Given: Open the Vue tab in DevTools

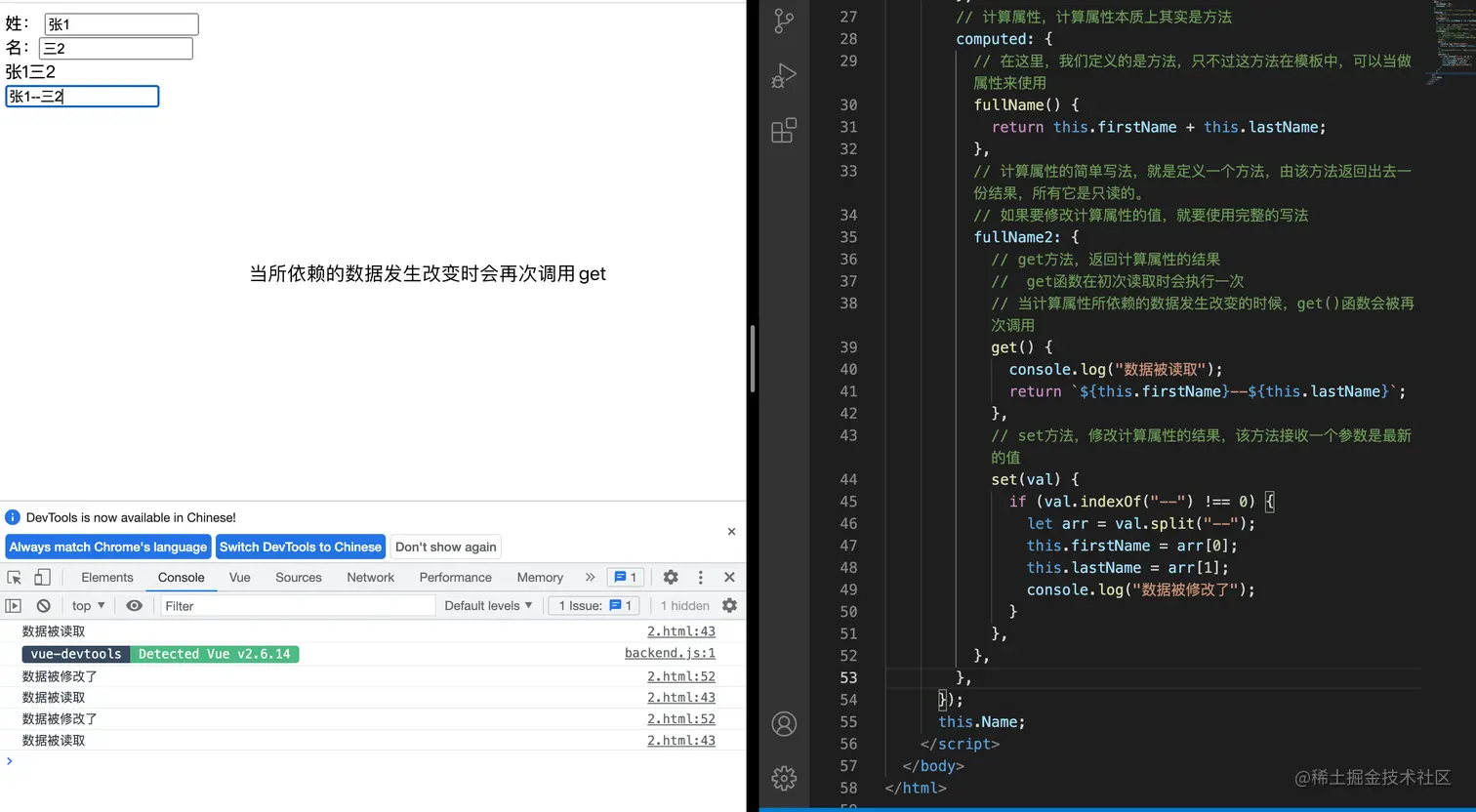Looking at the screenshot, I should point(240,578).
